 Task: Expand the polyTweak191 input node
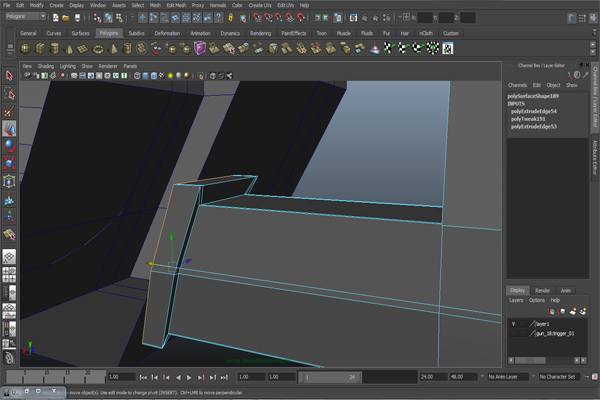tap(528, 119)
